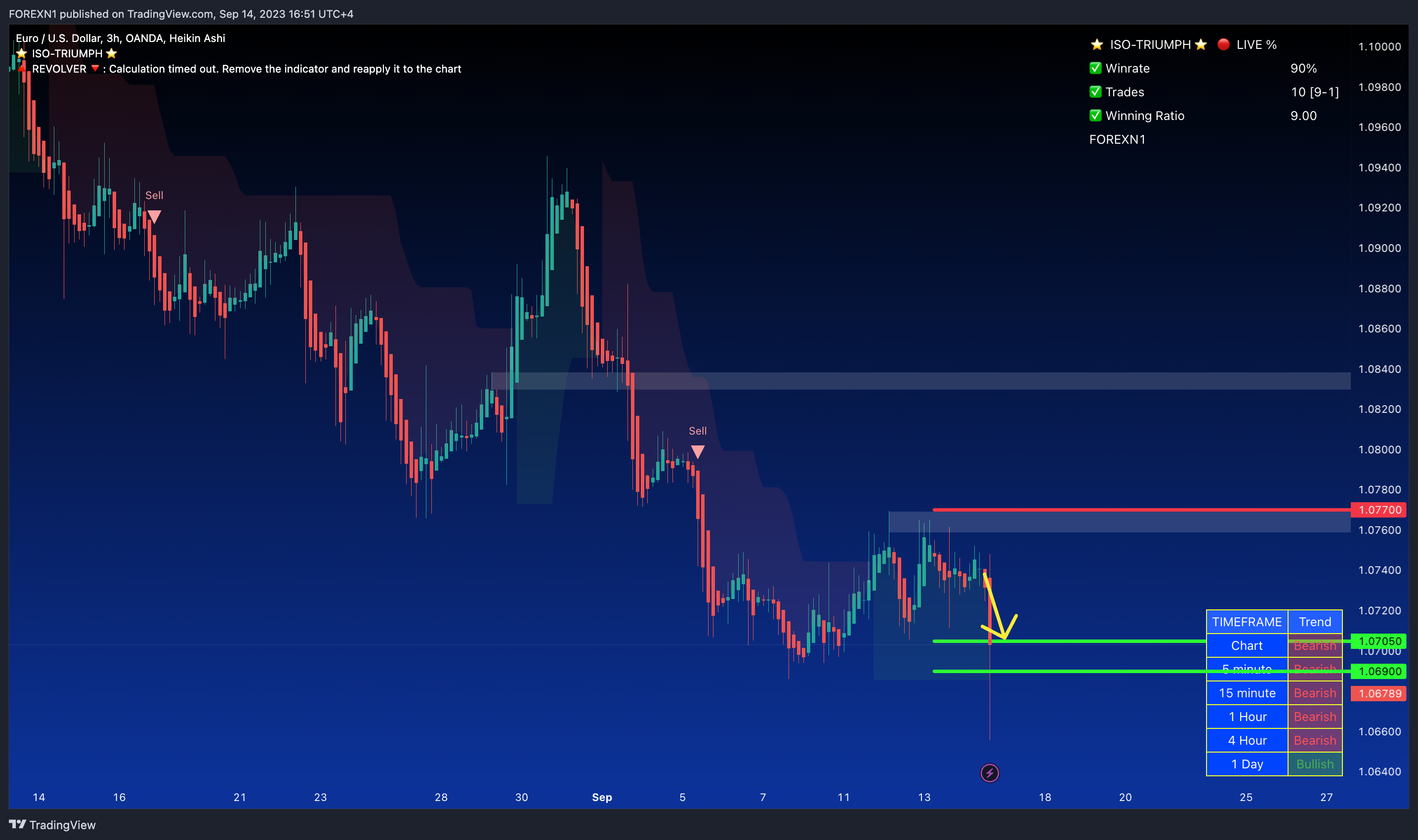Click the 1 Day timeframe row

click(x=1274, y=764)
